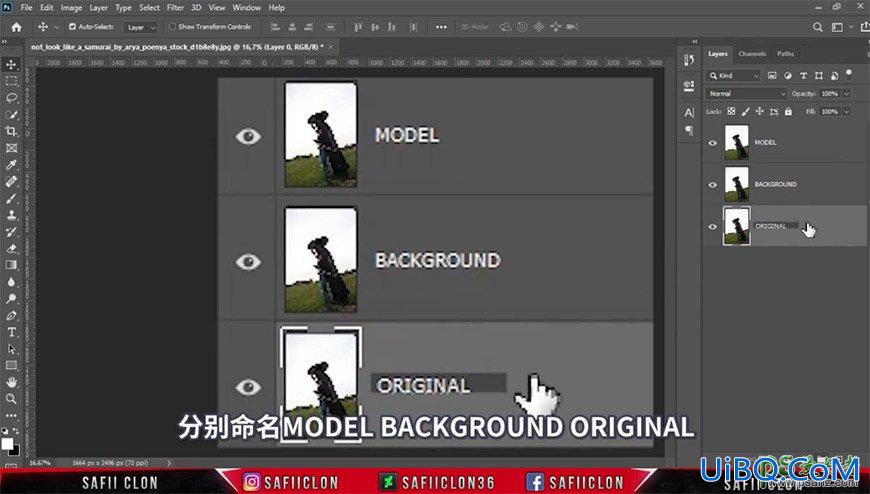The height and width of the screenshot is (494, 870).
Task: Select the Blur tool
Action: pos(11,281)
